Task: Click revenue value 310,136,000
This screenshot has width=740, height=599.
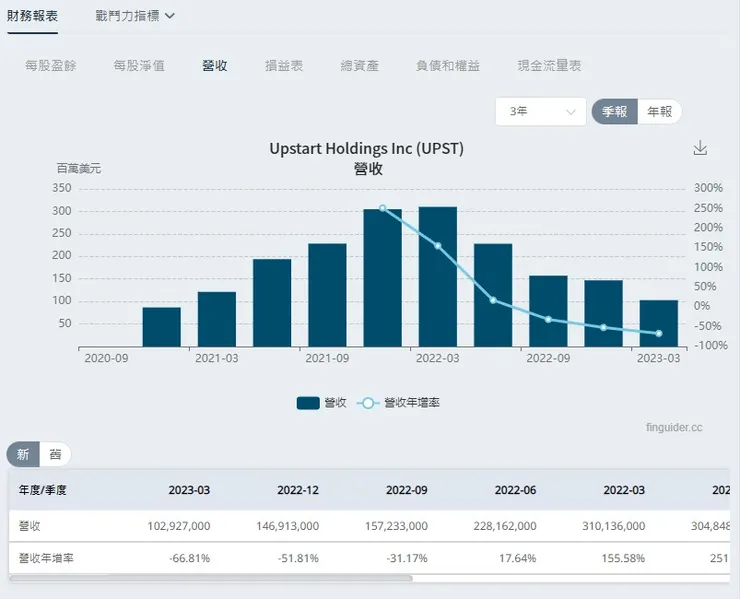Action: click(x=614, y=526)
